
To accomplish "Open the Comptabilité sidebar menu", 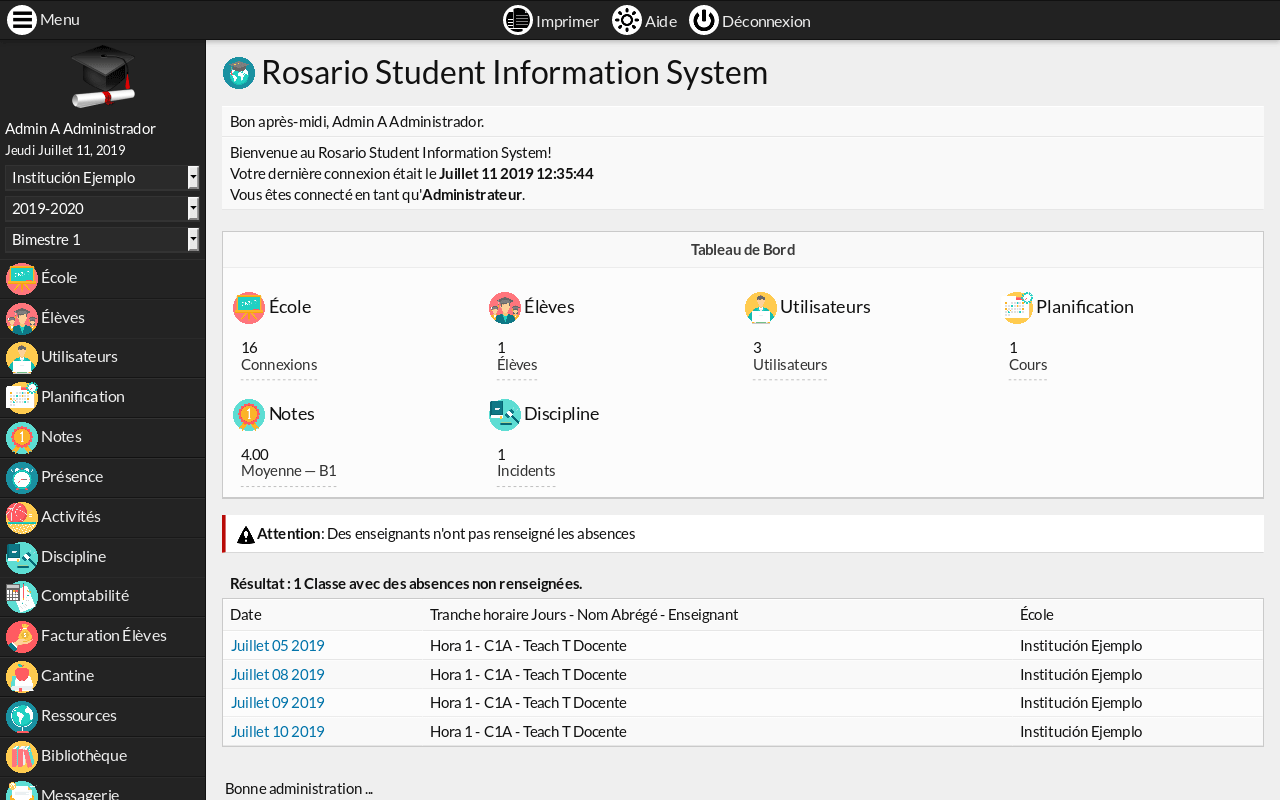I will pos(85,596).
